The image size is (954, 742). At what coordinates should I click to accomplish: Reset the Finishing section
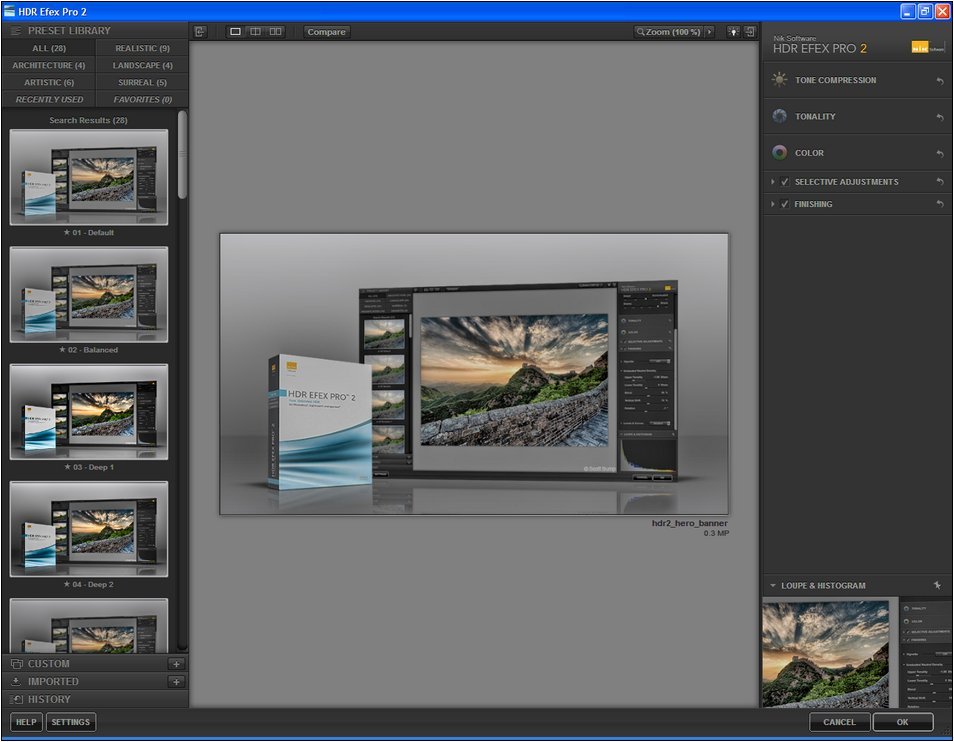(939, 204)
